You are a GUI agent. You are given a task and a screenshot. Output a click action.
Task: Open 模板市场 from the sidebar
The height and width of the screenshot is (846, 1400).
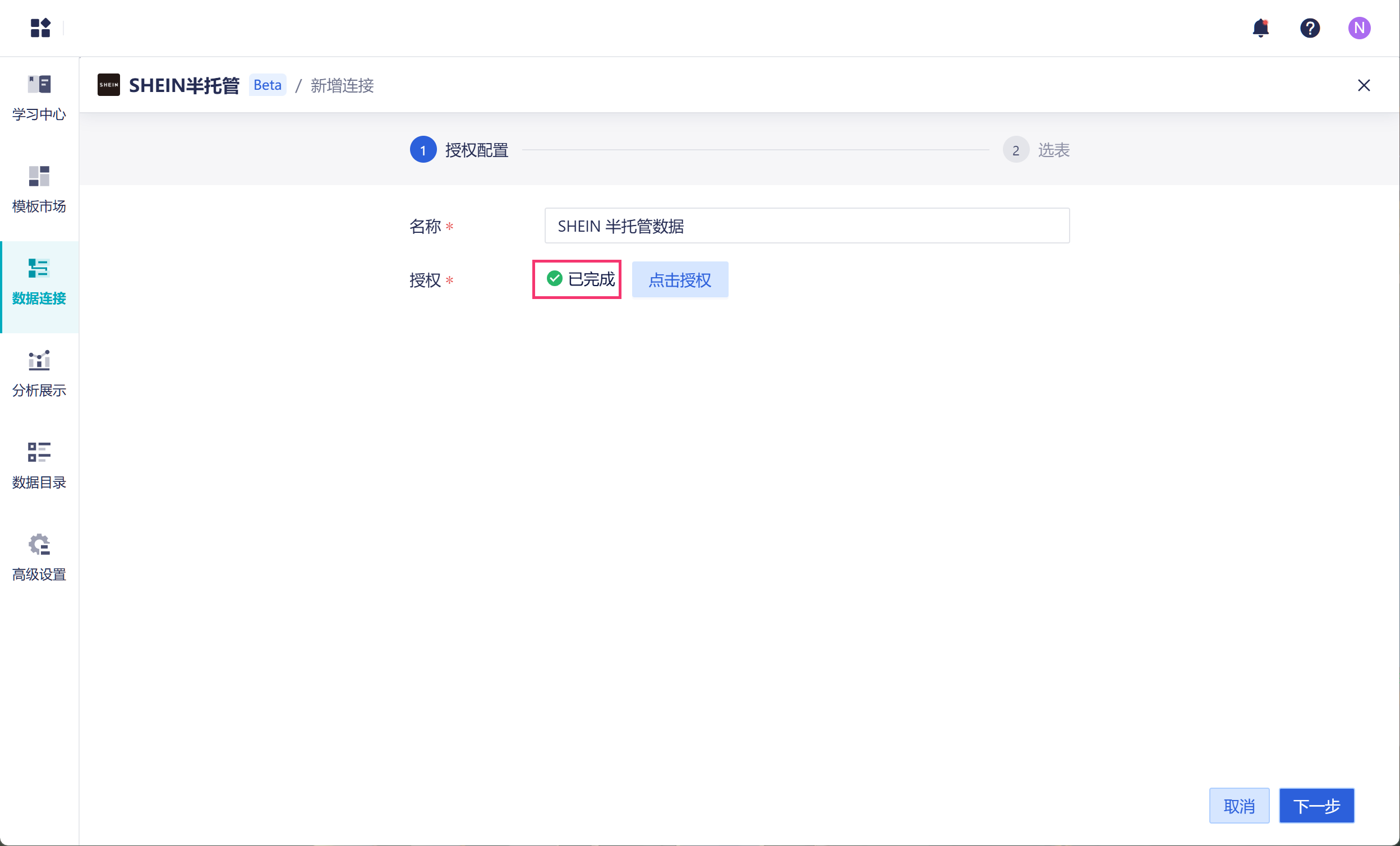click(39, 190)
